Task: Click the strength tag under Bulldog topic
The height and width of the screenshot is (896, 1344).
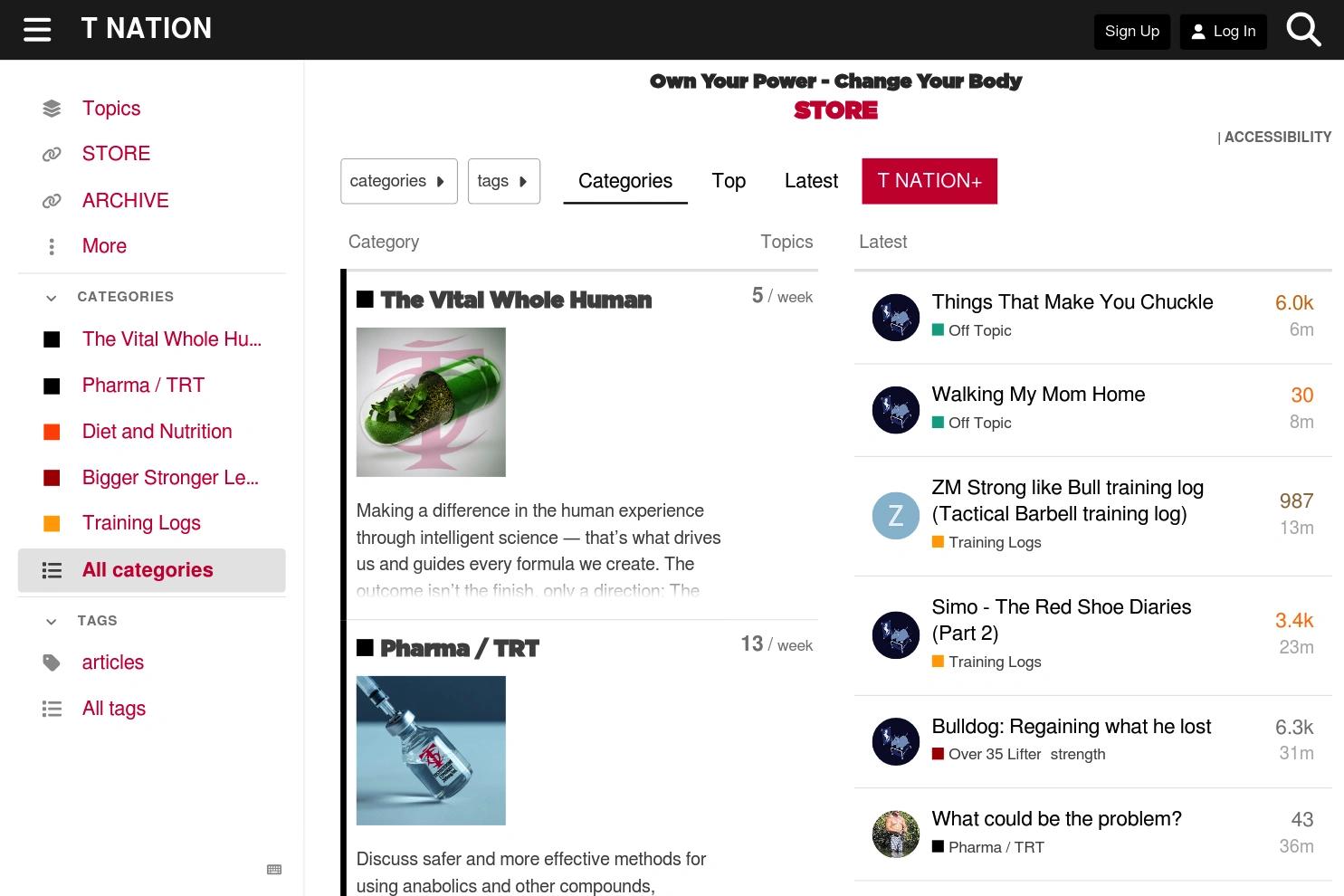Action: tap(1078, 755)
